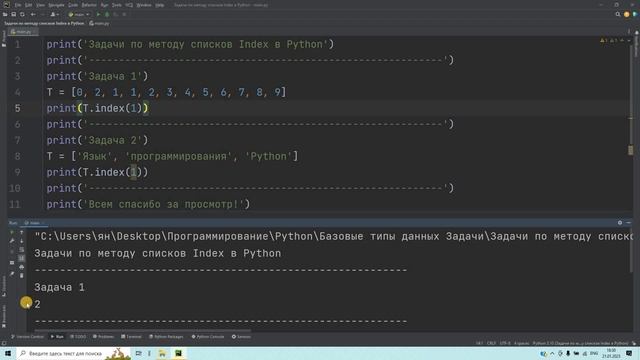Open the VCS menu
640x360 pixels.
(x=129, y=5)
